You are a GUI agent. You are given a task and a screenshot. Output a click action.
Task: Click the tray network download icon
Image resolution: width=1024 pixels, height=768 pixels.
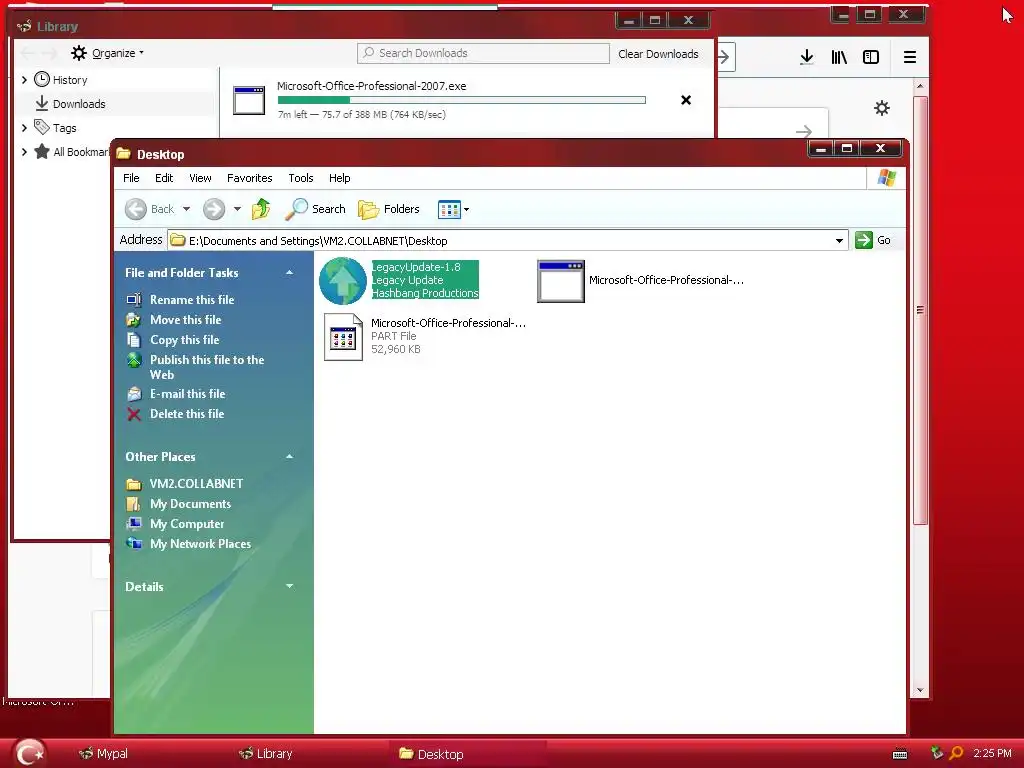coord(937,753)
